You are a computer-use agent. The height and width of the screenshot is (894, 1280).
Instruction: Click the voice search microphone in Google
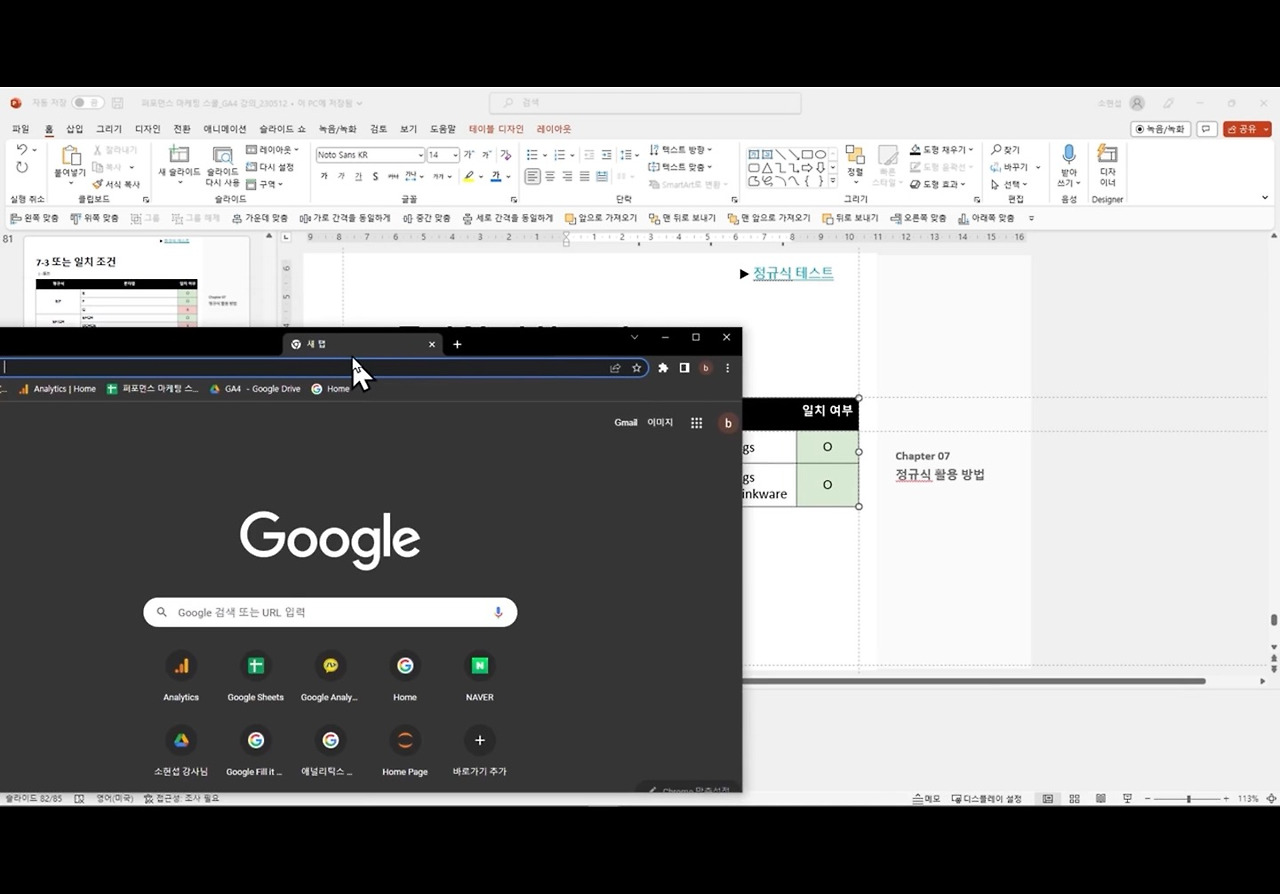pyautogui.click(x=498, y=612)
